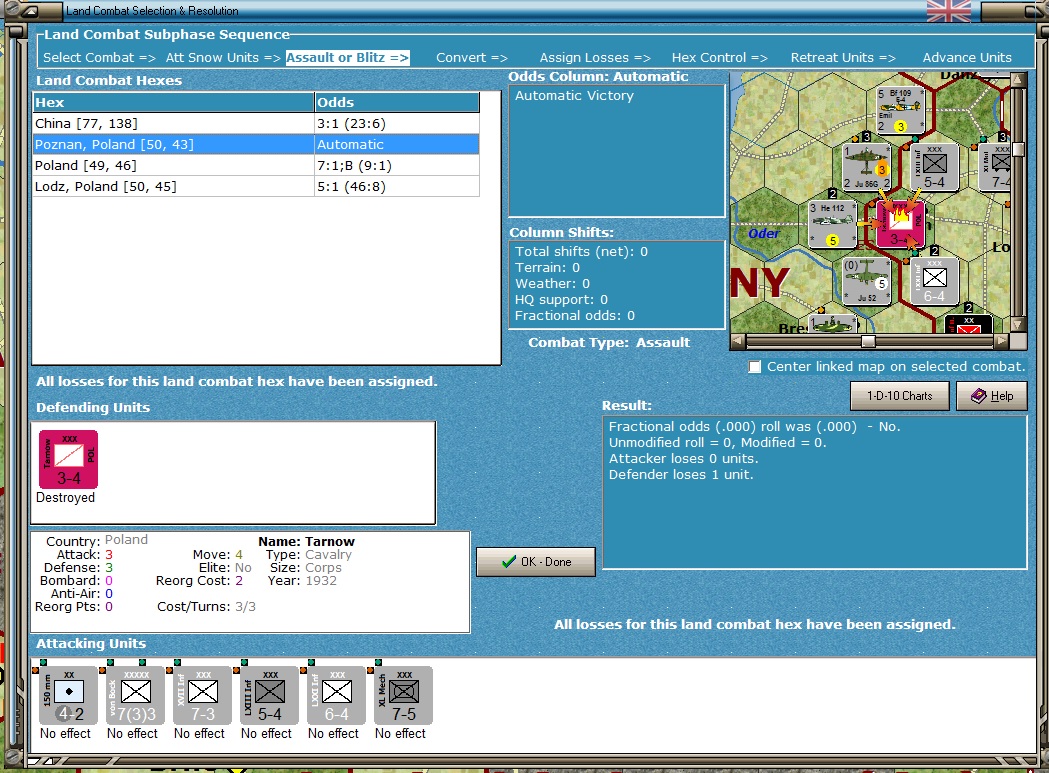Select the 150 mm artillery attacking unit
Image resolution: width=1049 pixels, height=773 pixels.
coord(69,695)
